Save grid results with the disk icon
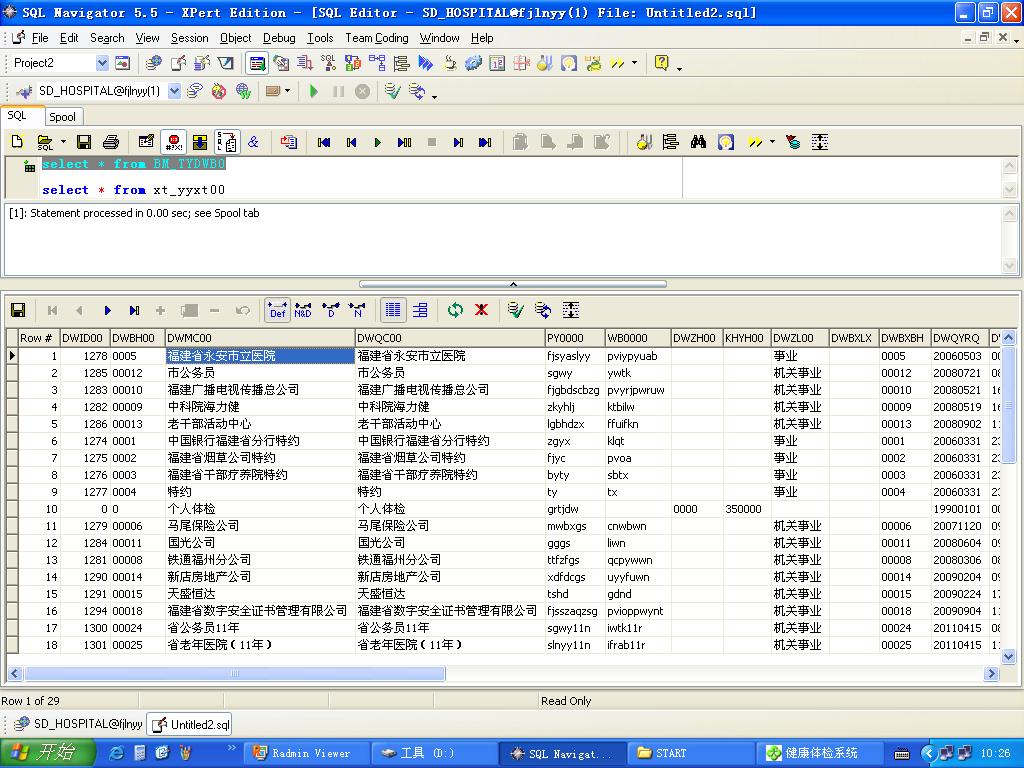The height and width of the screenshot is (768, 1024). tap(18, 310)
